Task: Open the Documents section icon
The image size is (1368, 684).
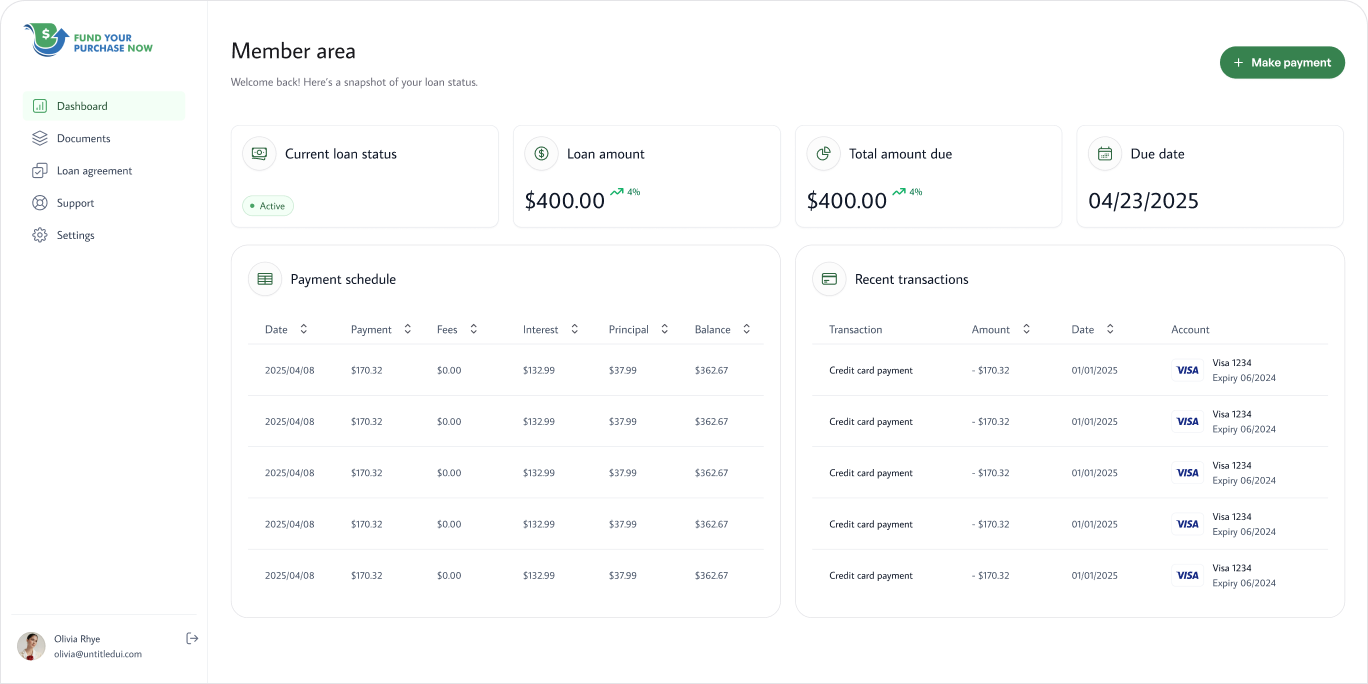Action: (x=40, y=138)
